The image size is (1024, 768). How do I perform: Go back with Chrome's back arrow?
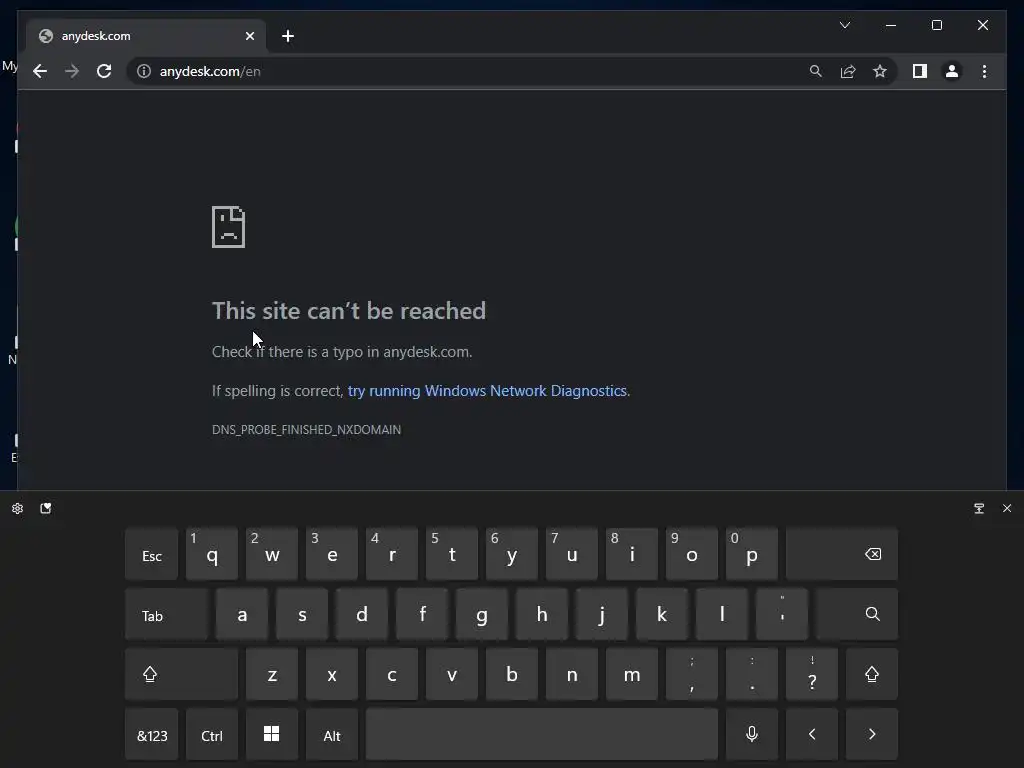pyautogui.click(x=40, y=71)
